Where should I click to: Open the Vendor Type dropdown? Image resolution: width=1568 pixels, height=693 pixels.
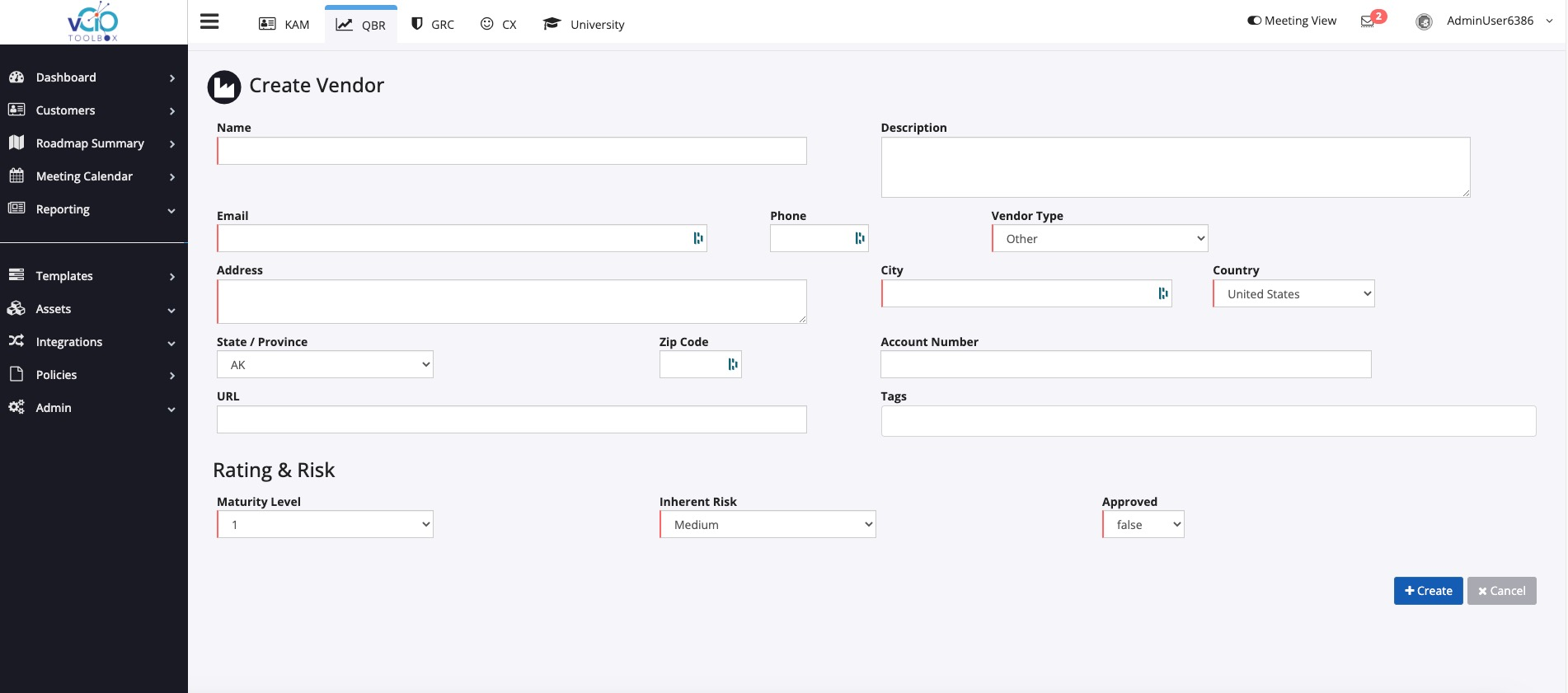coord(1100,238)
